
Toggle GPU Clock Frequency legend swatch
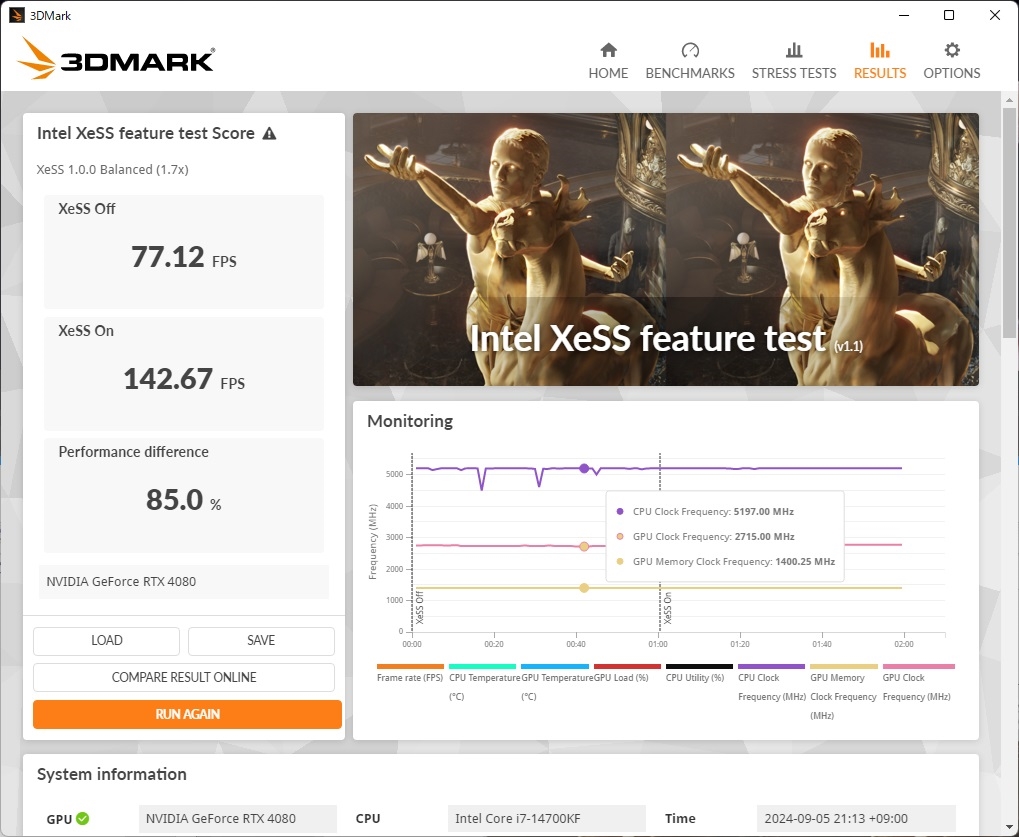pyautogui.click(x=919, y=667)
